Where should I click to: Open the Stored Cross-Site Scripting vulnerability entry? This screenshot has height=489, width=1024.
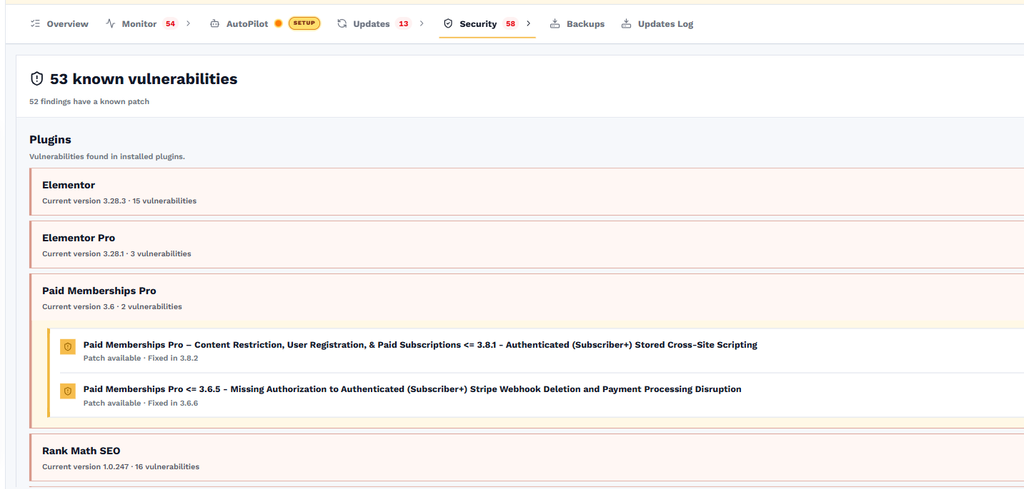(537, 351)
